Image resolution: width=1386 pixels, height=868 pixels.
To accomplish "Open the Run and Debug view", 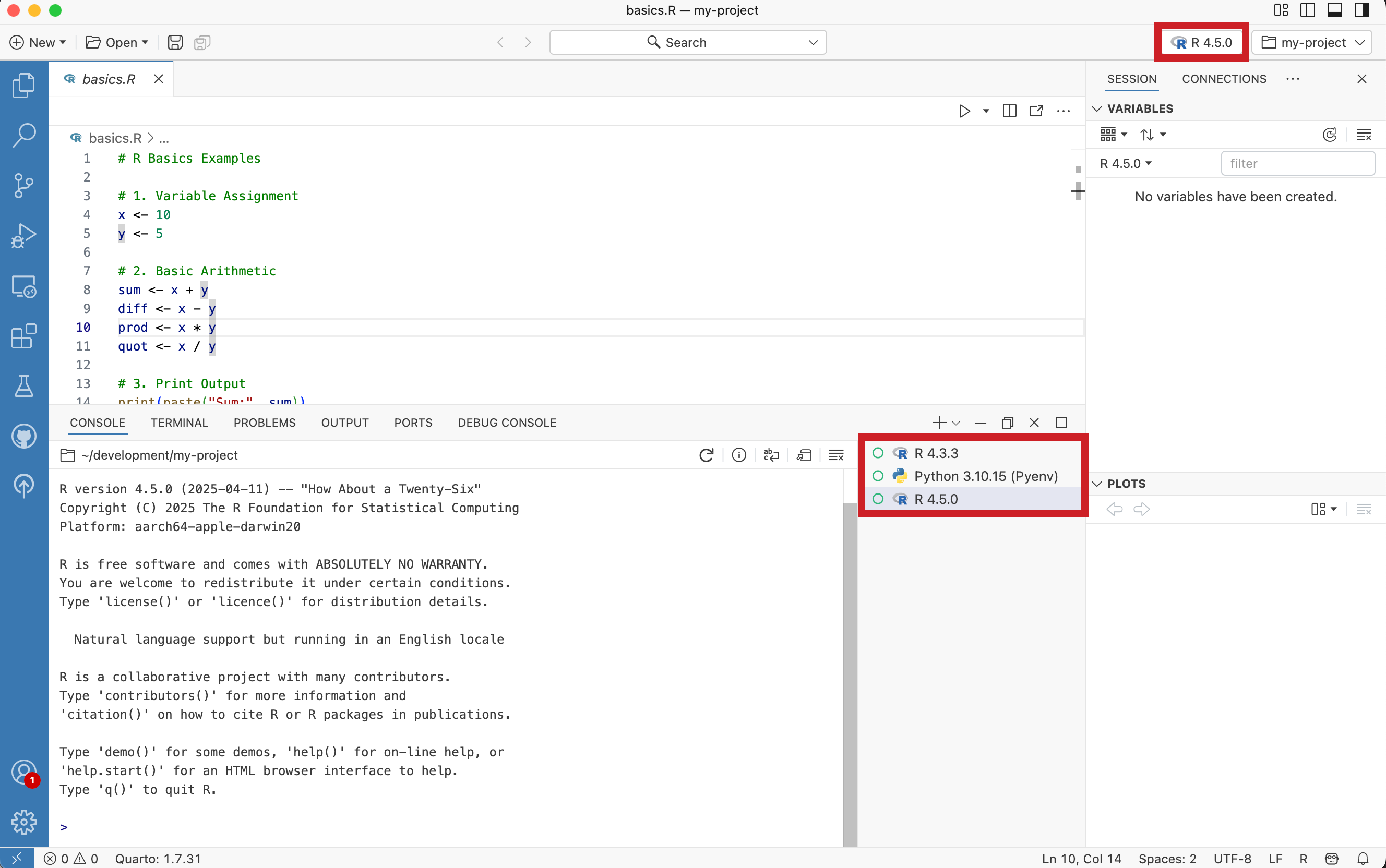I will click(x=23, y=235).
